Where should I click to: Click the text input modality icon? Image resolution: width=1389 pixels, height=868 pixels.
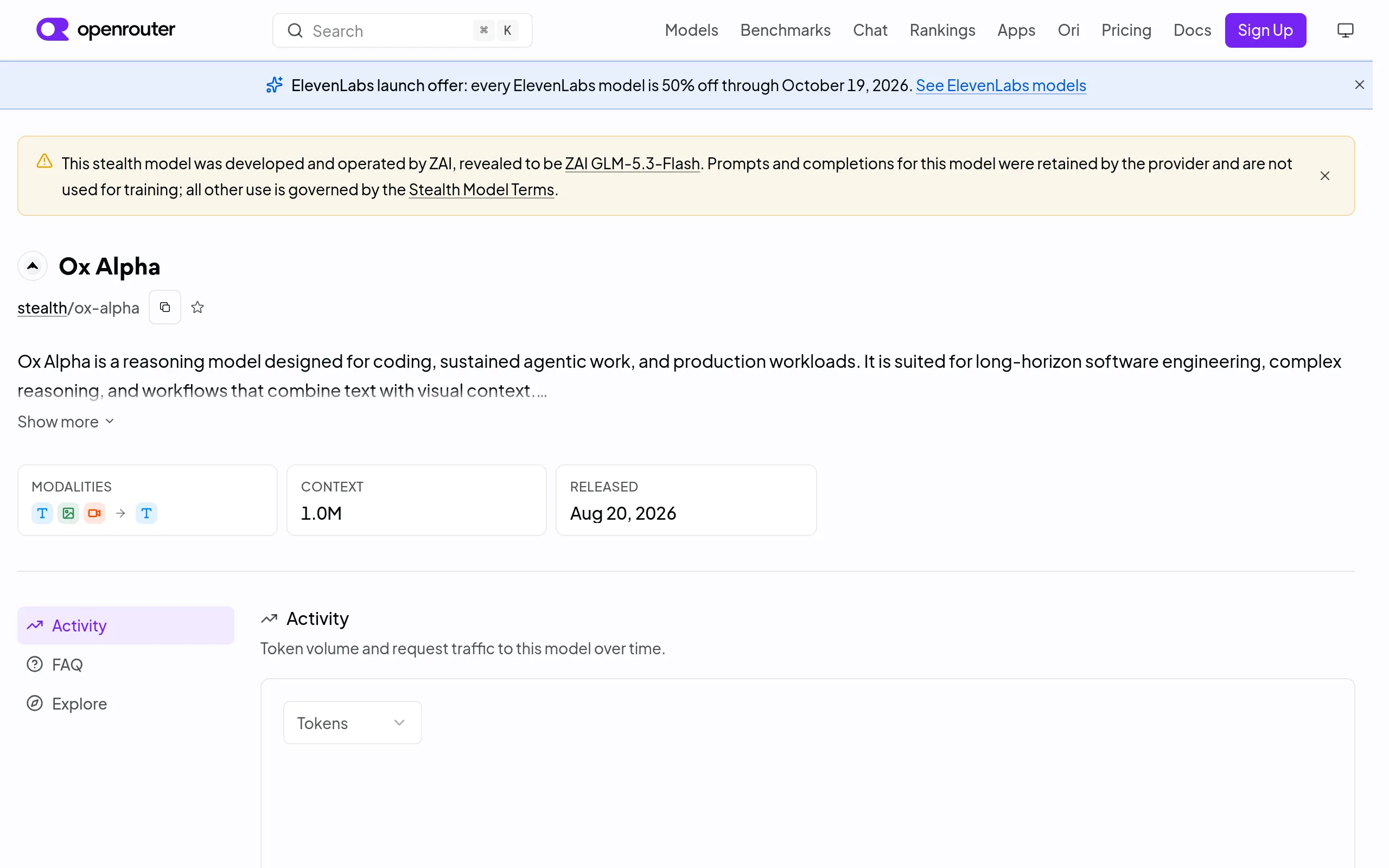42,513
